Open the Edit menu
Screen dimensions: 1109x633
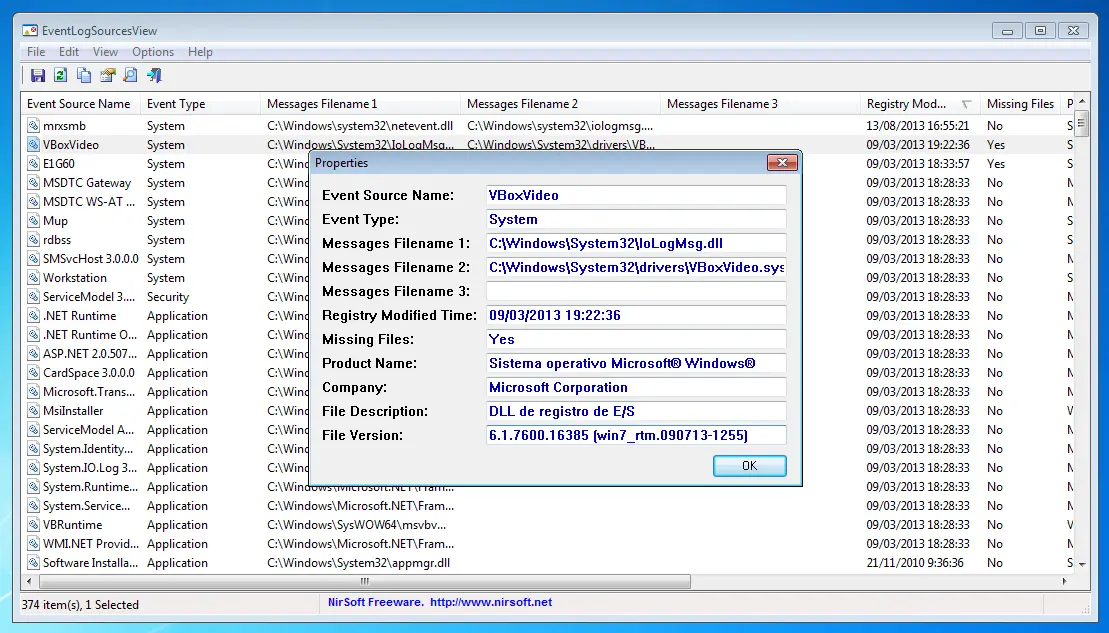pos(69,52)
